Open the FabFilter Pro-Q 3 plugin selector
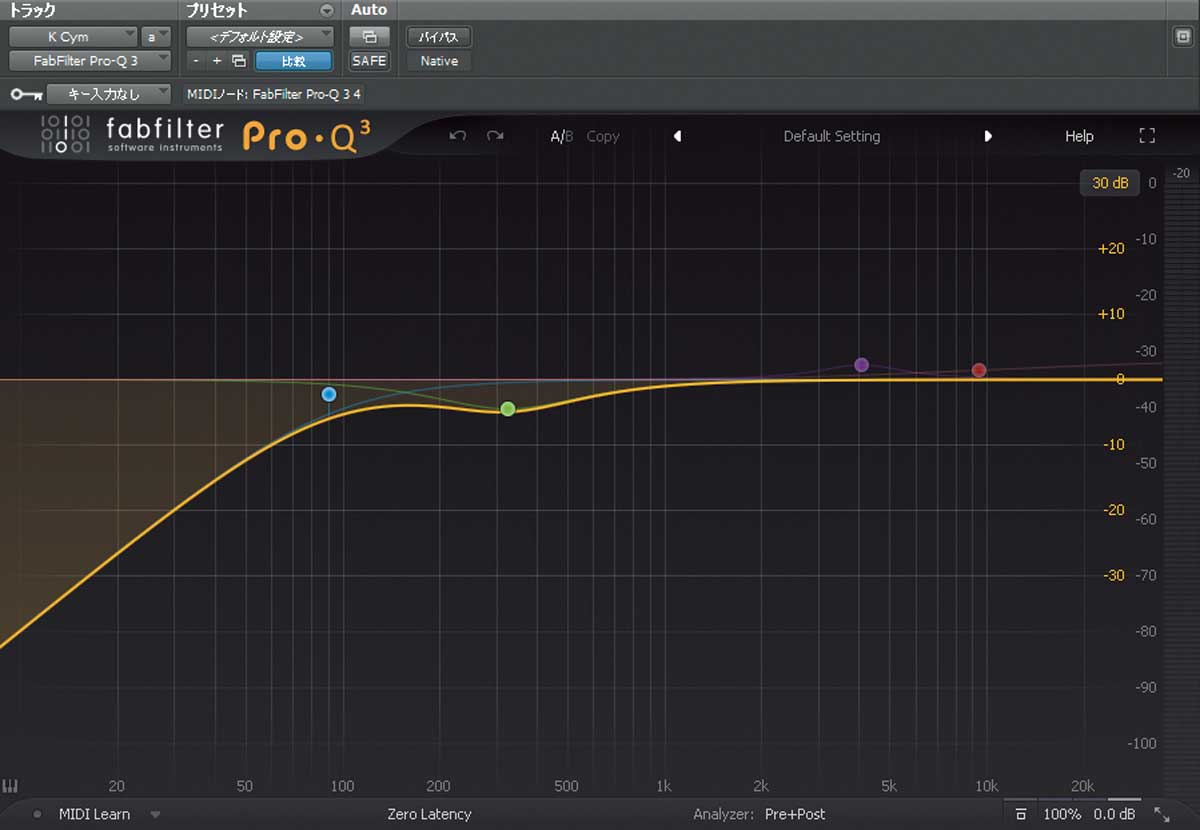The image size is (1200, 830). point(91,61)
